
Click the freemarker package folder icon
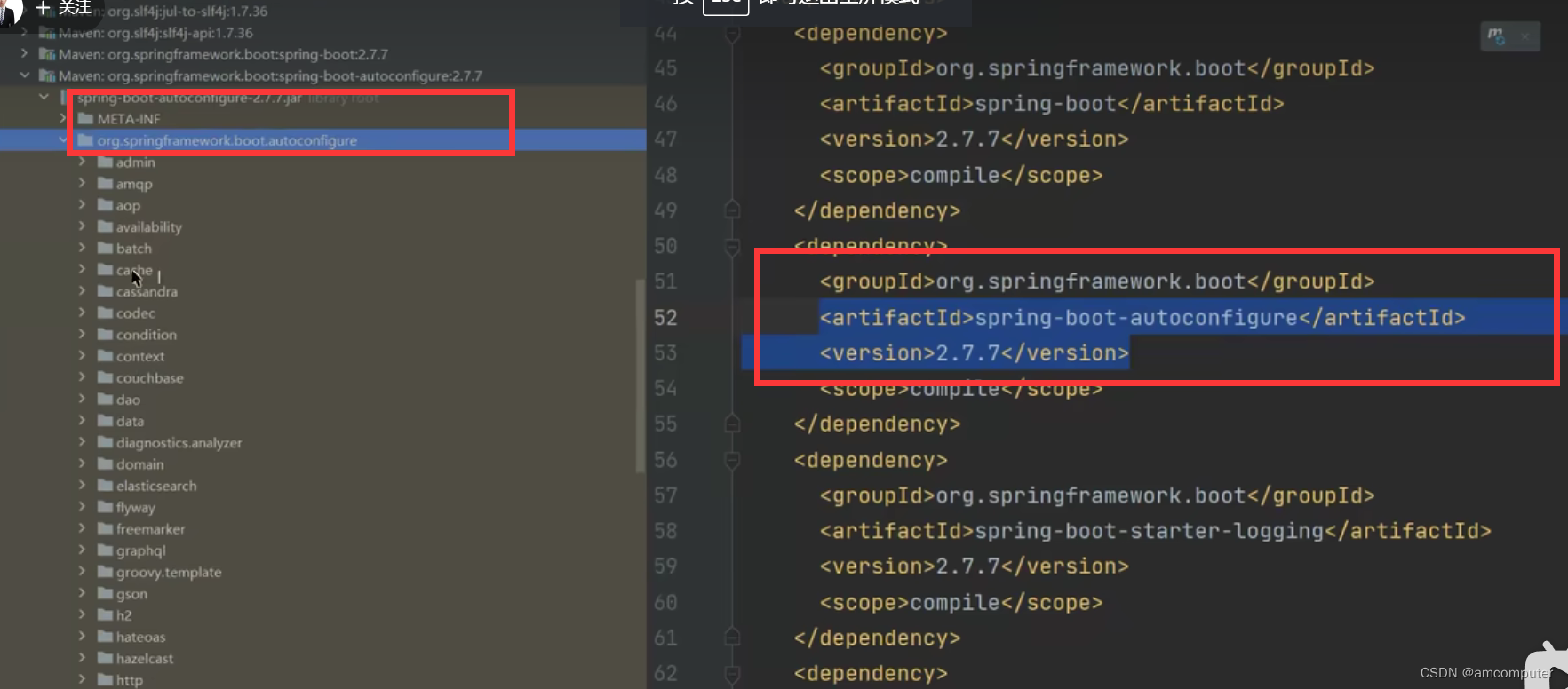click(x=105, y=529)
